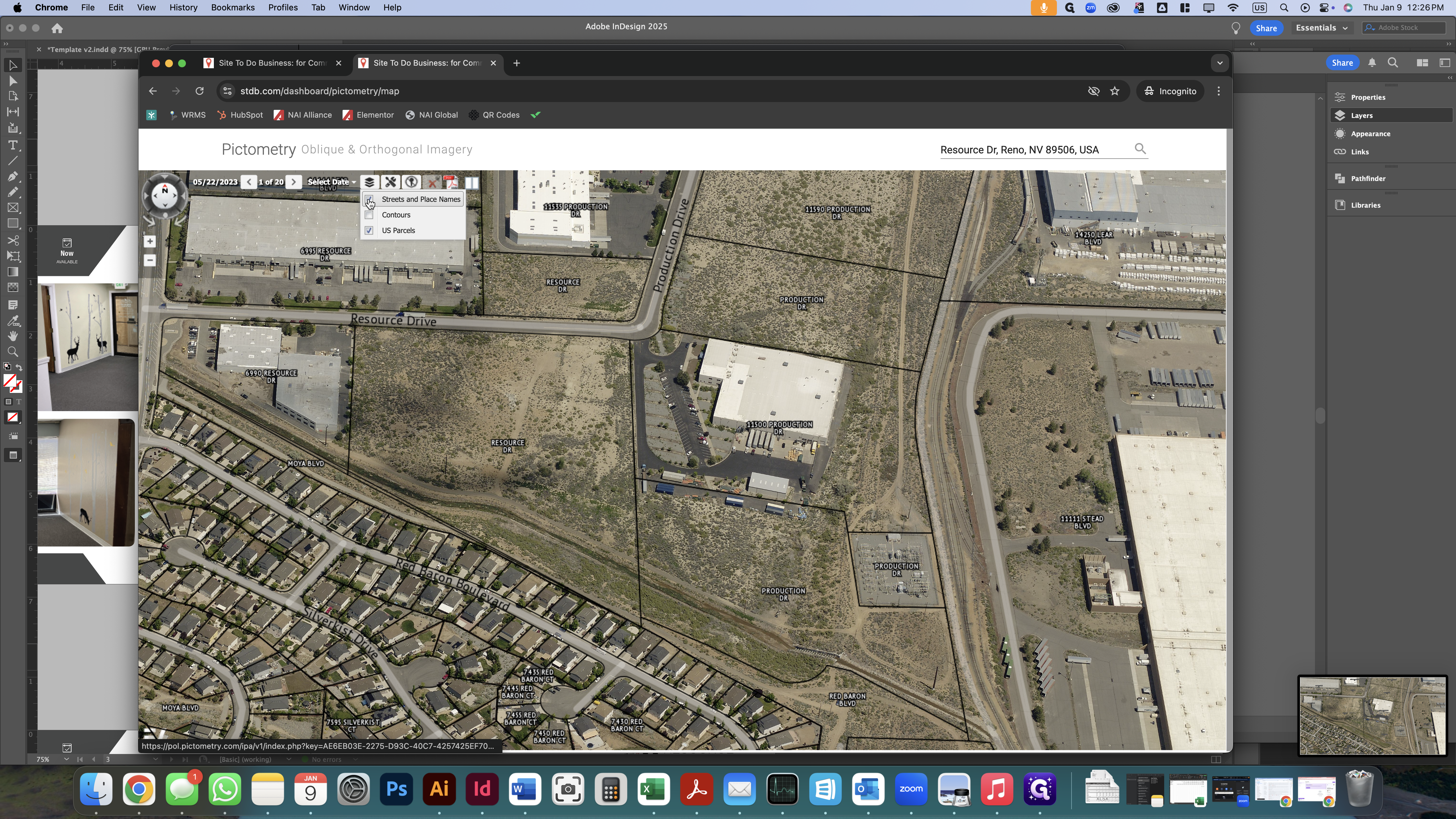Open the QR Codes bookmark
The image size is (1456, 819).
(495, 115)
